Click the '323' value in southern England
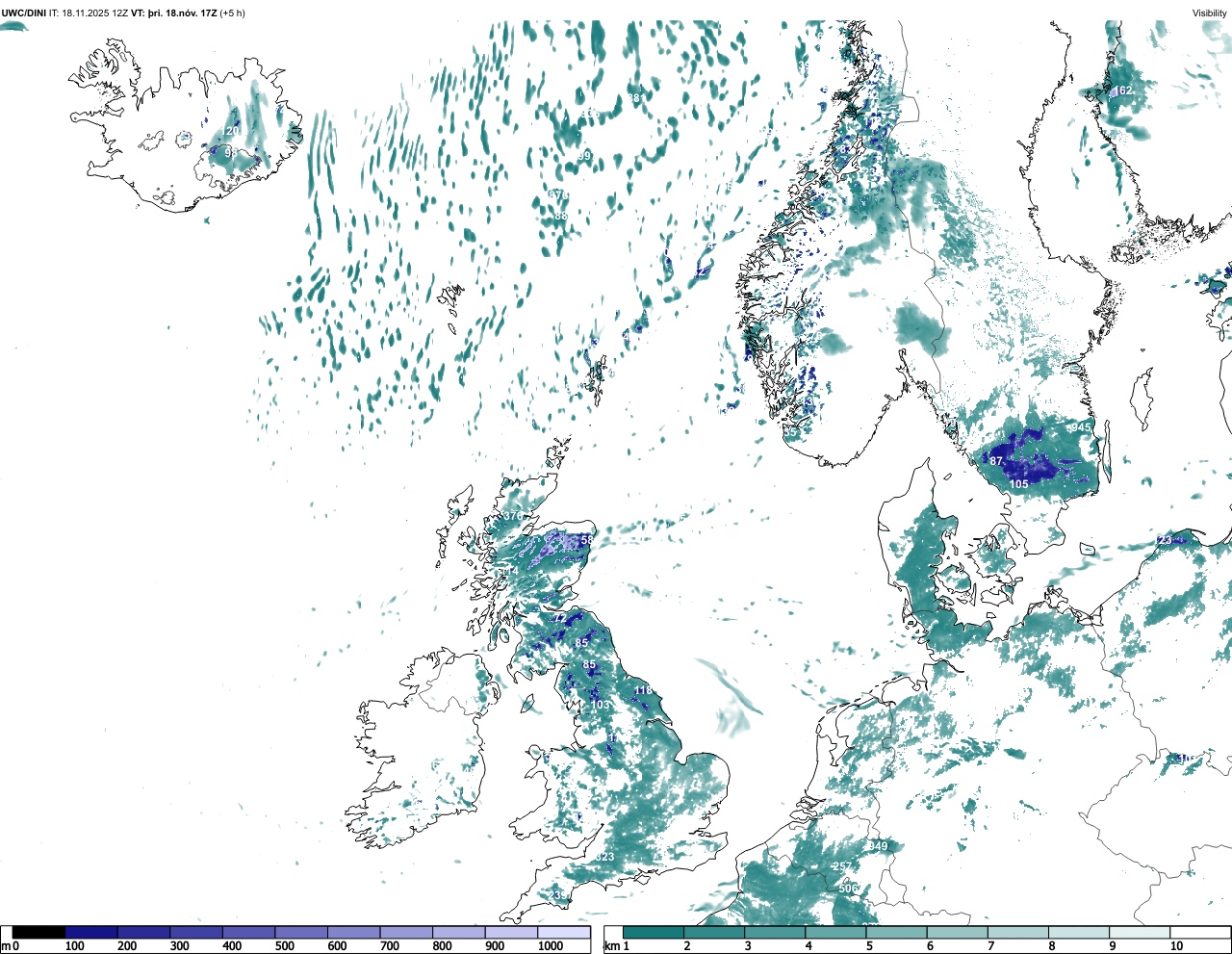 [x=604, y=858]
